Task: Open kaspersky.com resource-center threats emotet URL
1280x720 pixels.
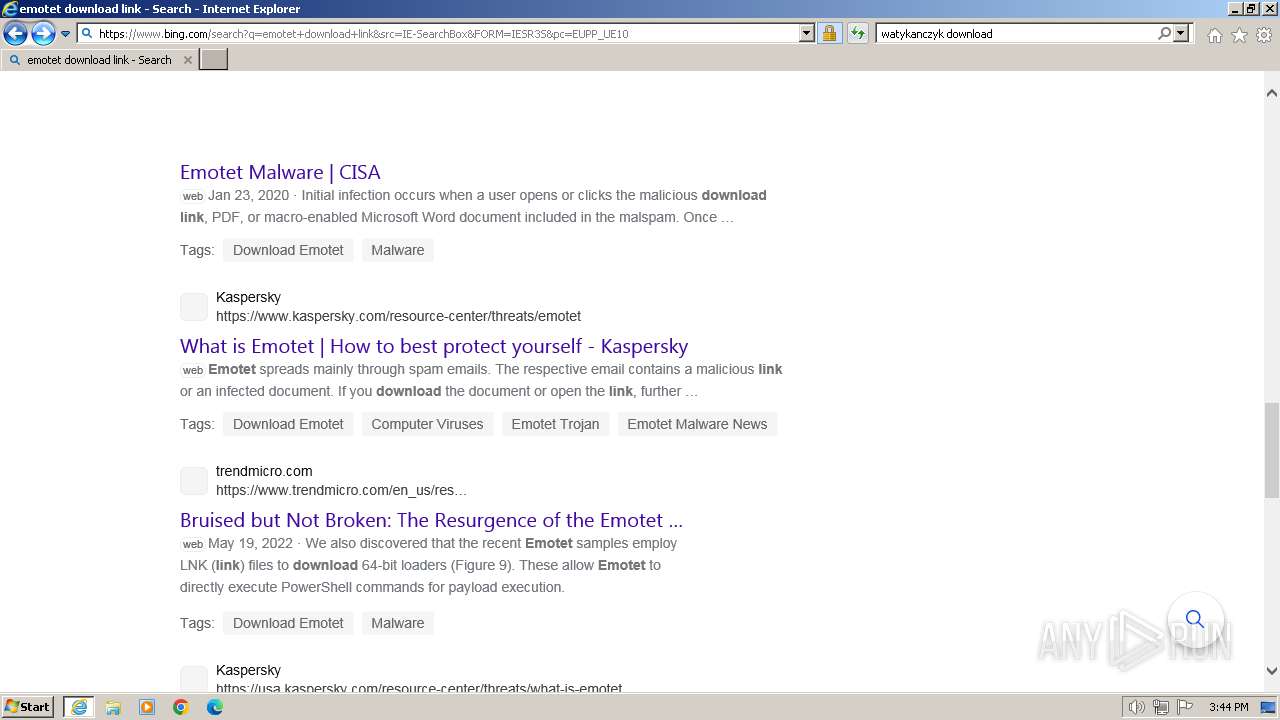Action: tap(398, 316)
